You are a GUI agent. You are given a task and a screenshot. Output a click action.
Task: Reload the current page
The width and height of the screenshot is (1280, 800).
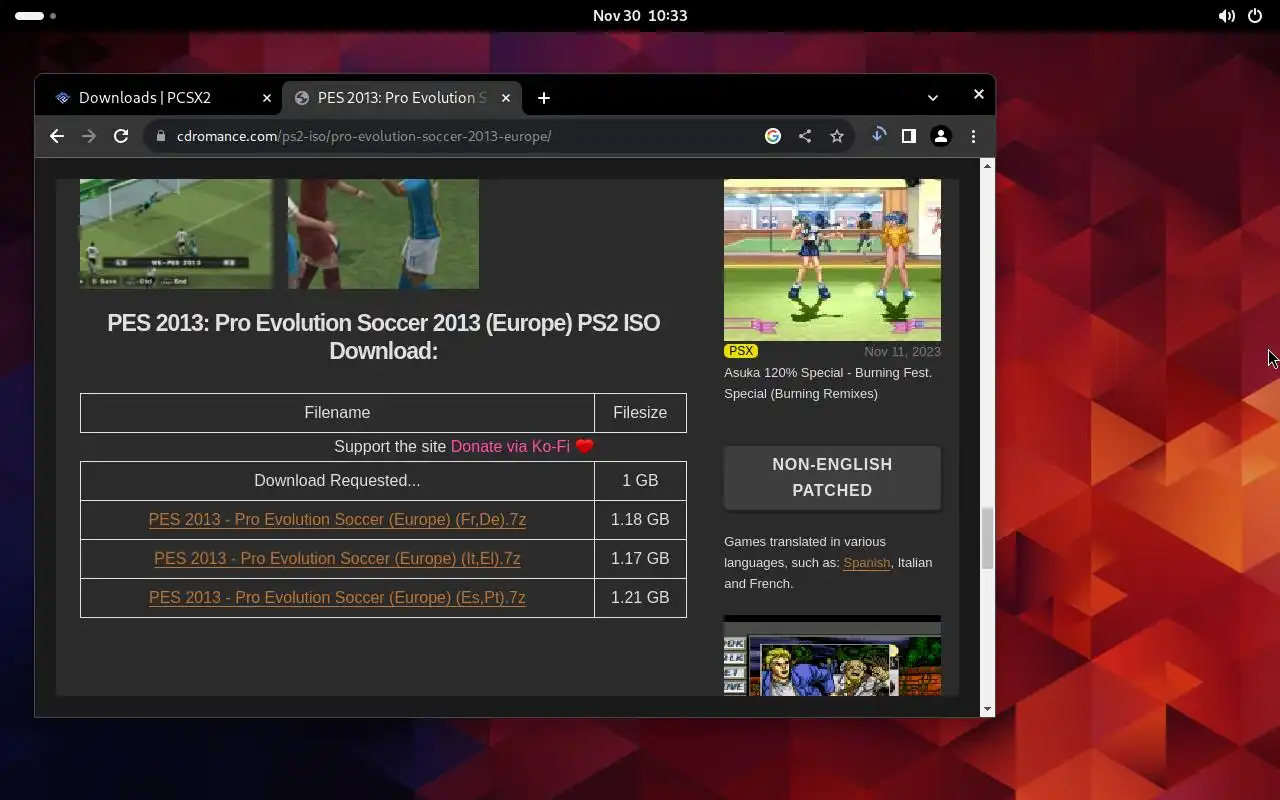tap(121, 136)
